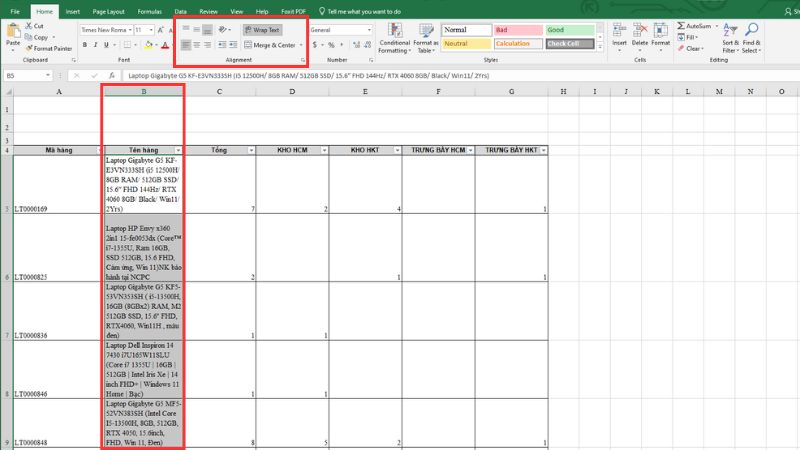Apply the Good cell style
This screenshot has width=800, height=450.
569,30
